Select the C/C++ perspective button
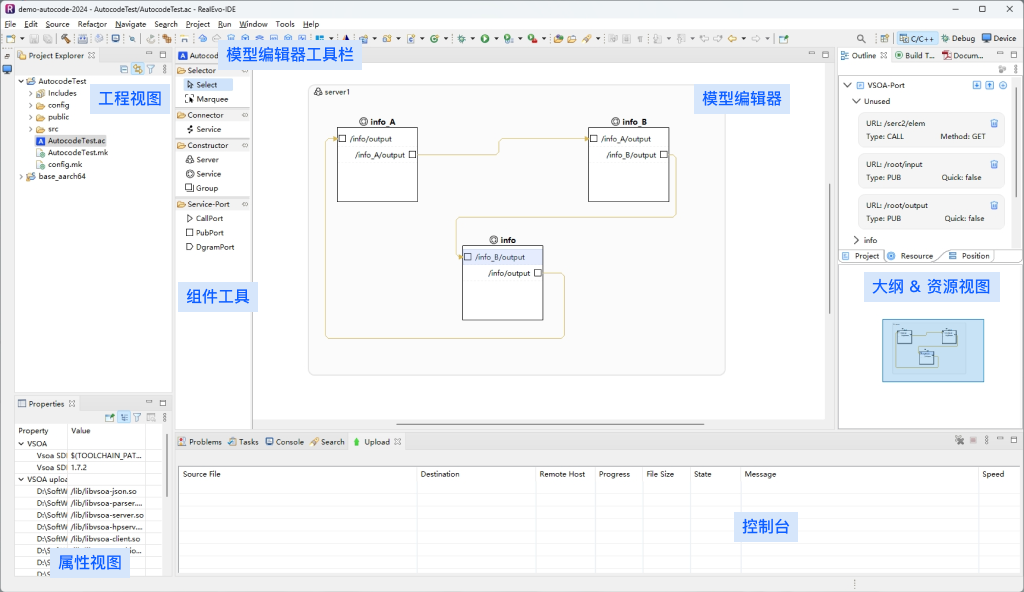Screen dimensions: 1024x592 tap(917, 39)
